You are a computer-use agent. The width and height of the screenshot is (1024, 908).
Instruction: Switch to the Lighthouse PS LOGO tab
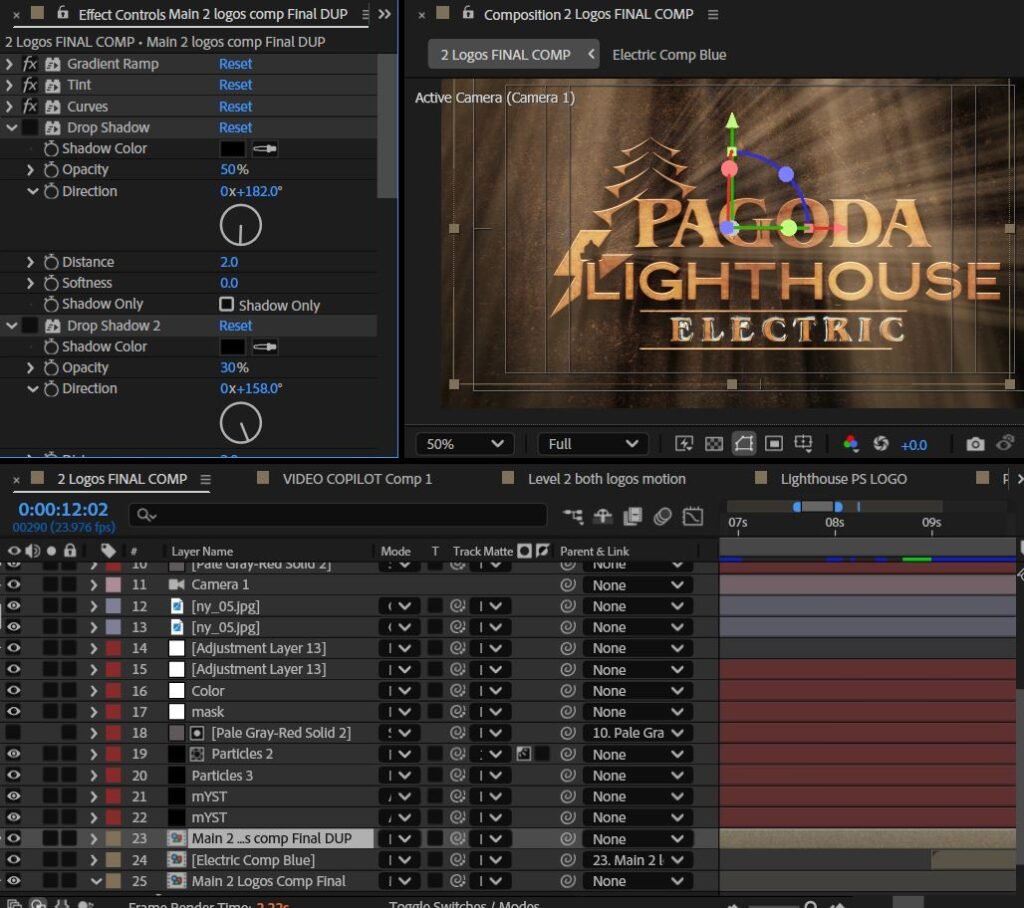pos(843,479)
